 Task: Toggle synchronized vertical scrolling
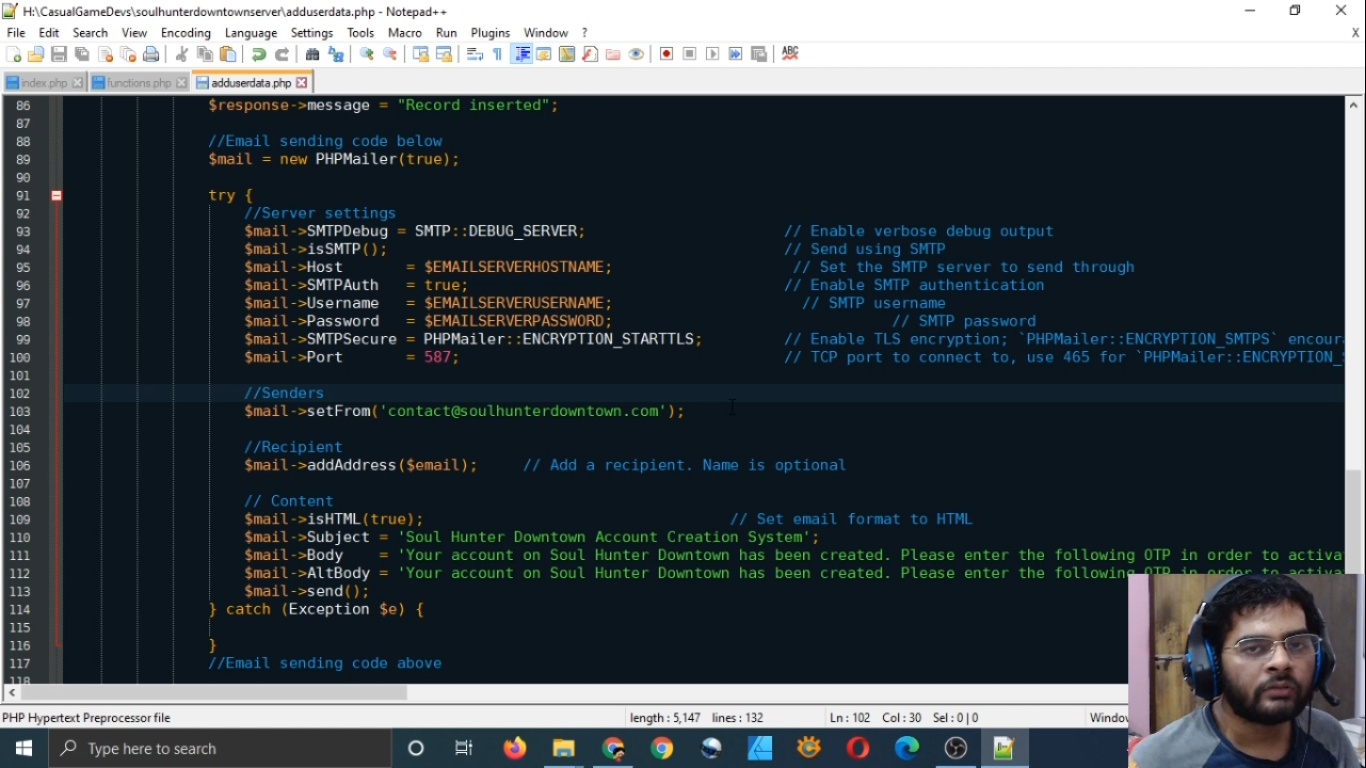(x=421, y=54)
